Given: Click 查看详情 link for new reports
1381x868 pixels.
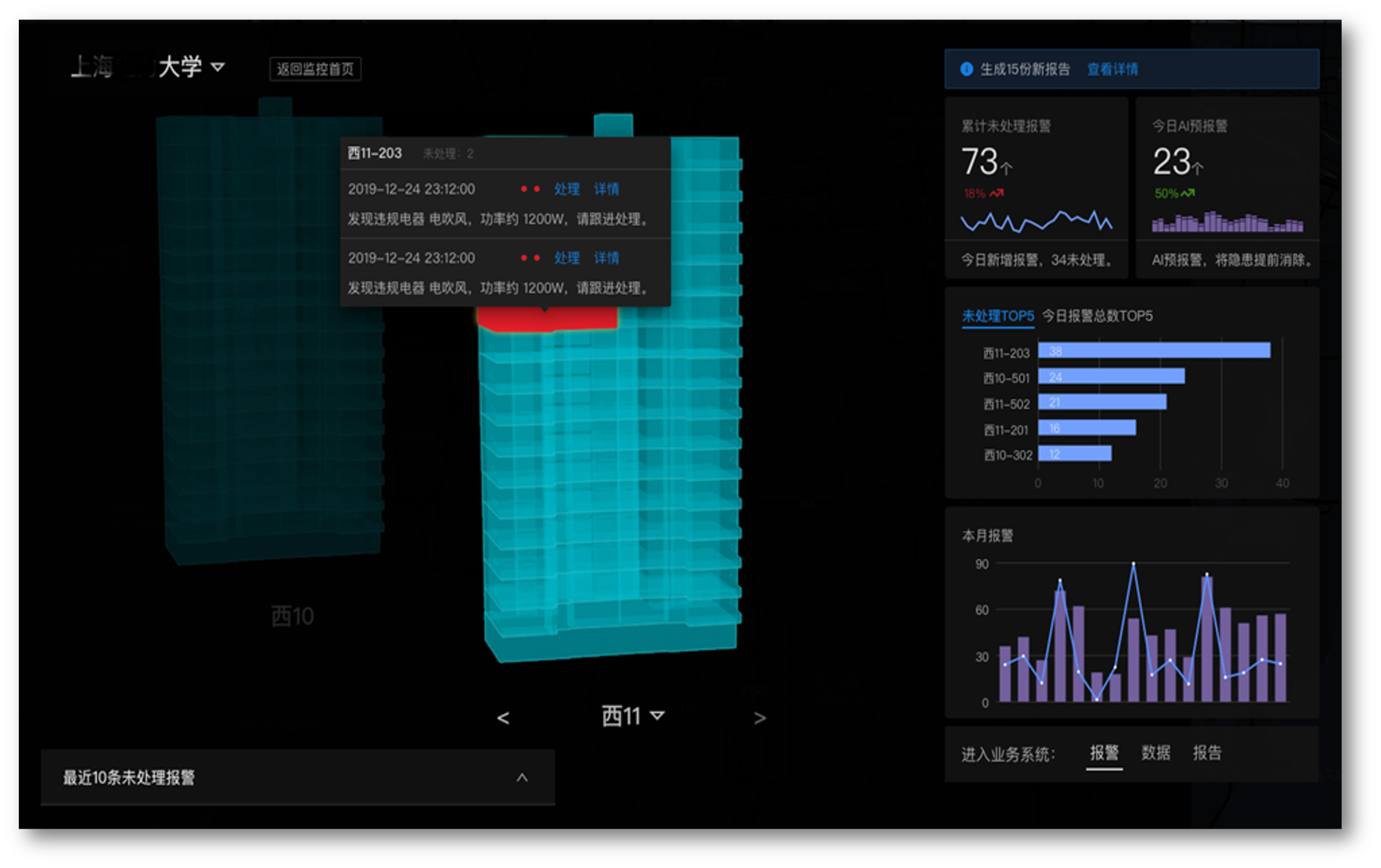Looking at the screenshot, I should click(1112, 69).
